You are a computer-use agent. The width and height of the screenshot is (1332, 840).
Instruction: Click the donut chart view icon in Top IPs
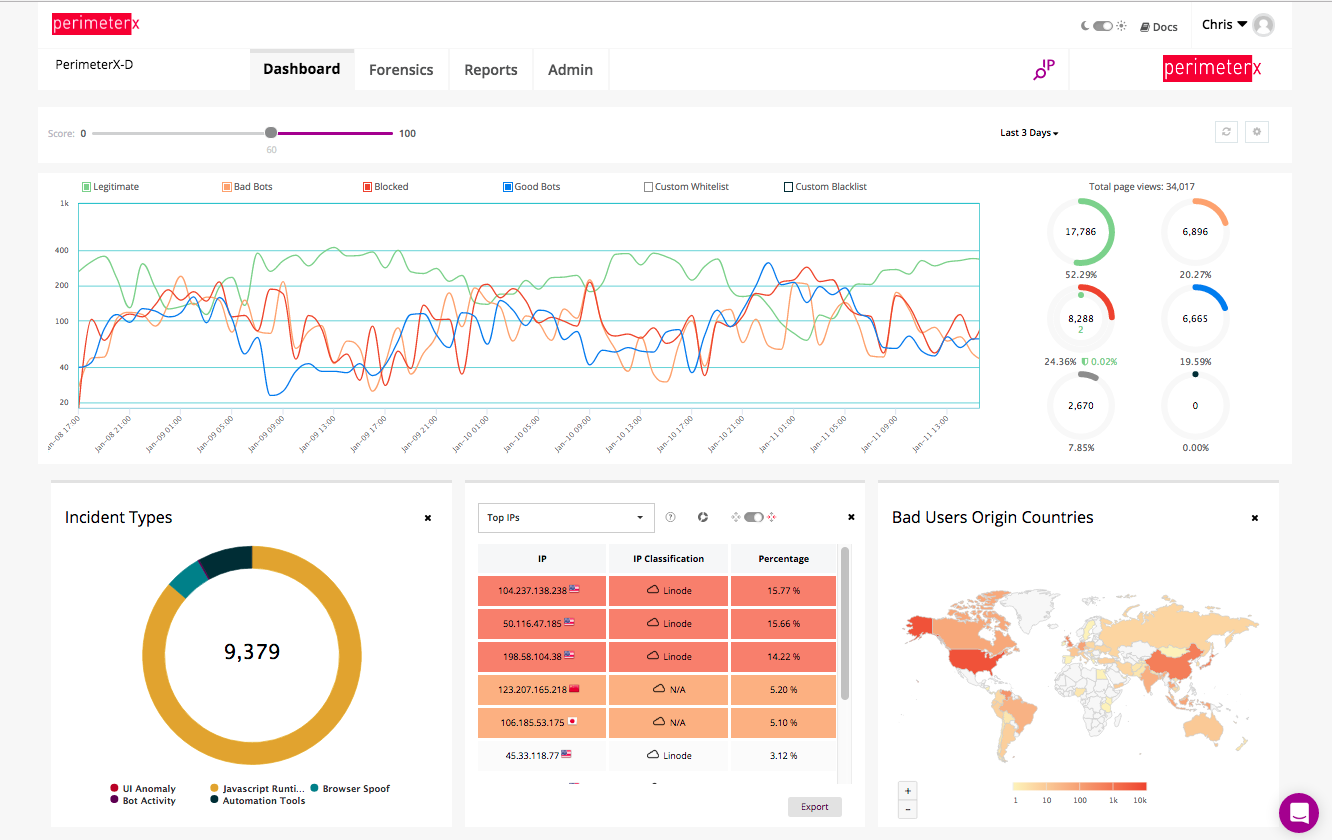(703, 517)
